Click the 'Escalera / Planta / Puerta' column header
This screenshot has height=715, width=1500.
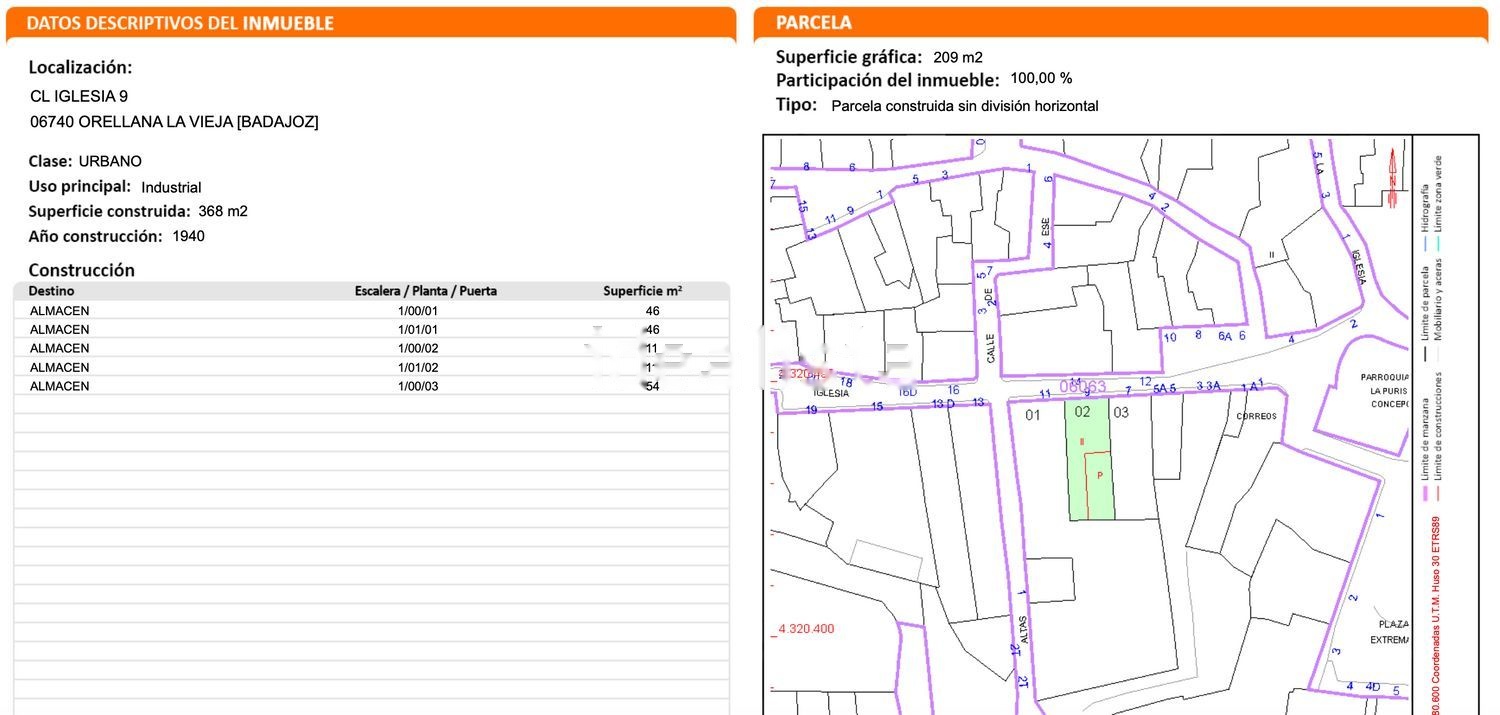(x=426, y=291)
